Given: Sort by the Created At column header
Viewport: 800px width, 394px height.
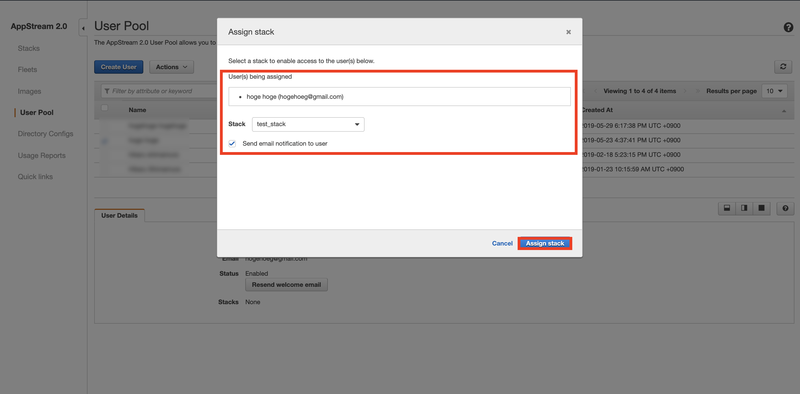Looking at the screenshot, I should (x=597, y=110).
